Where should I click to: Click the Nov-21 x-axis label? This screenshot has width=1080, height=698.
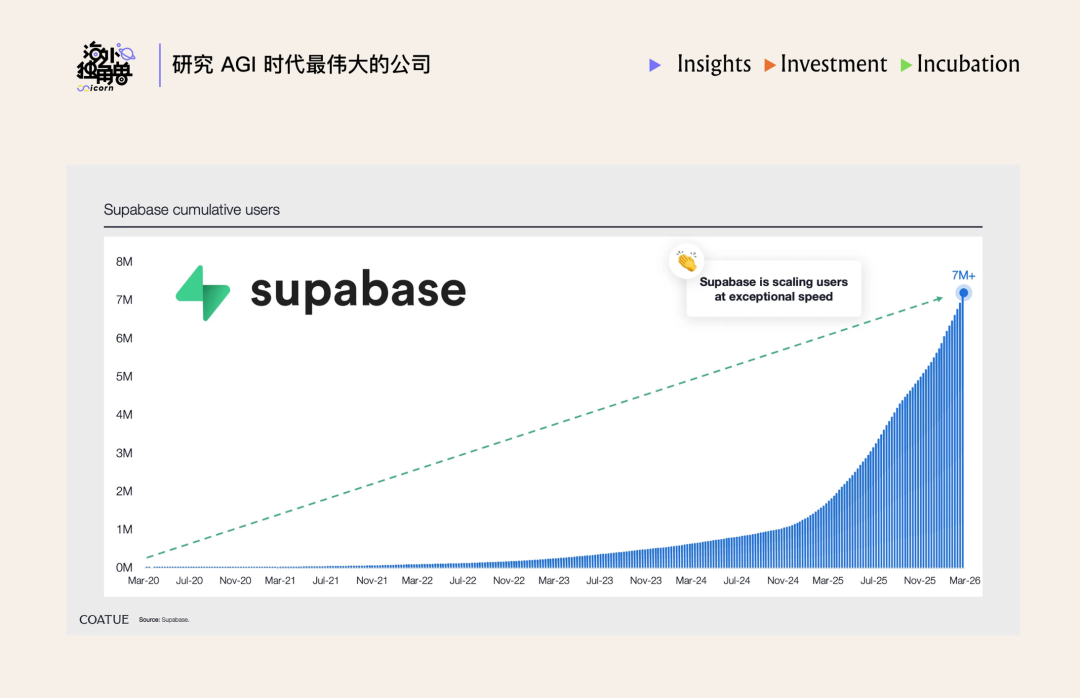372,581
